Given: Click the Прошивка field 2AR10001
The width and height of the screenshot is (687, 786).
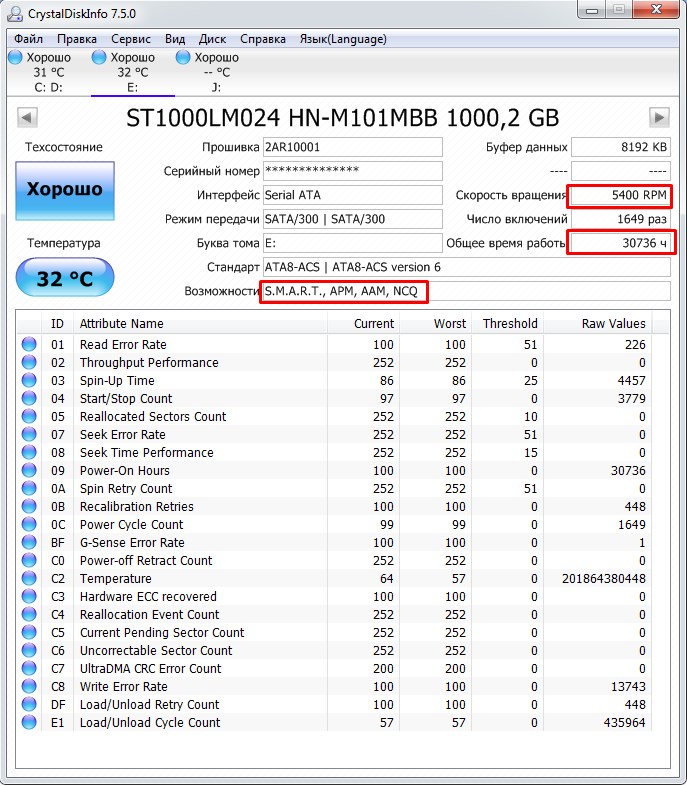Looking at the screenshot, I should [x=353, y=147].
